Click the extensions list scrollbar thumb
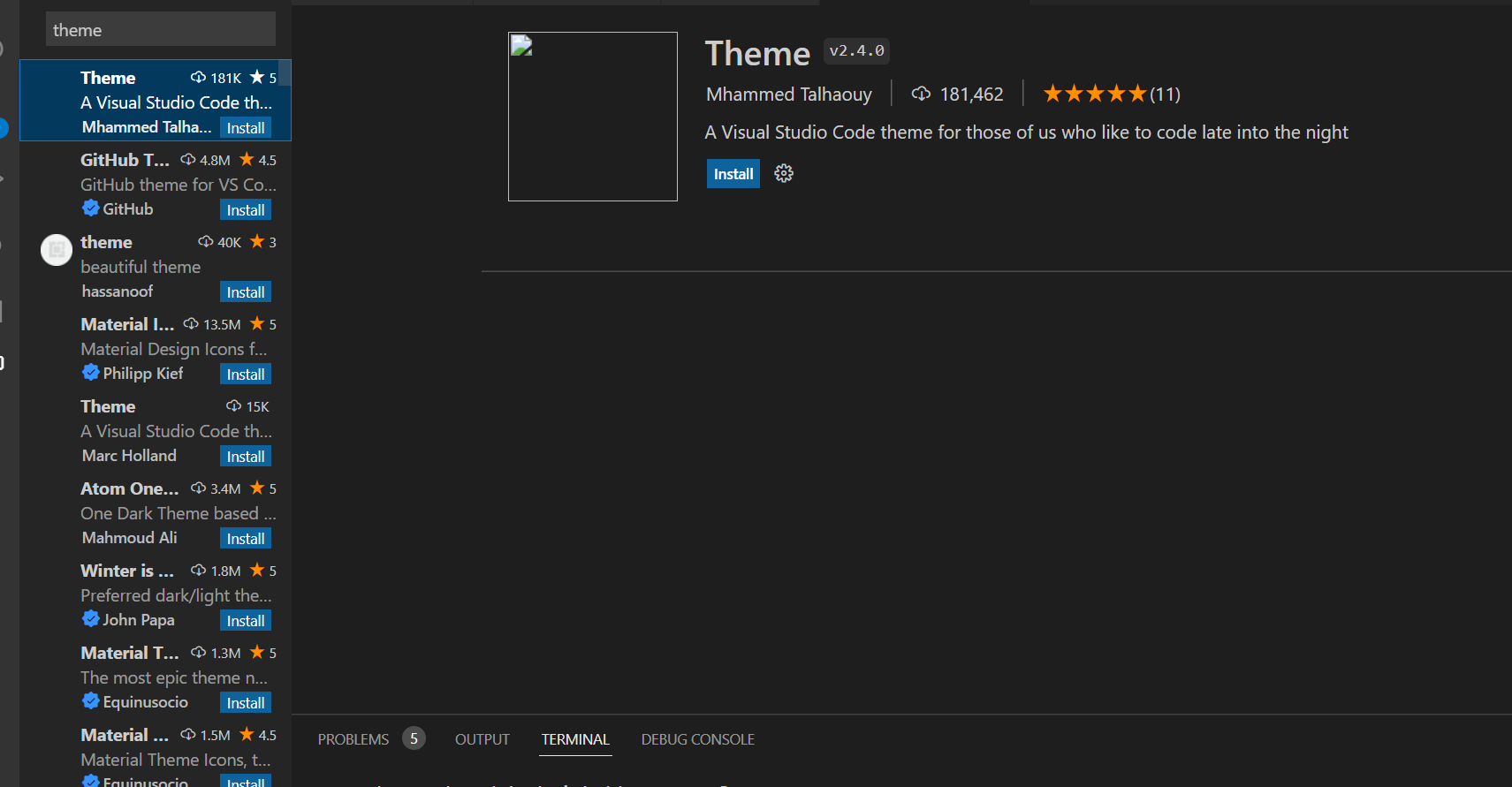 [x=285, y=72]
